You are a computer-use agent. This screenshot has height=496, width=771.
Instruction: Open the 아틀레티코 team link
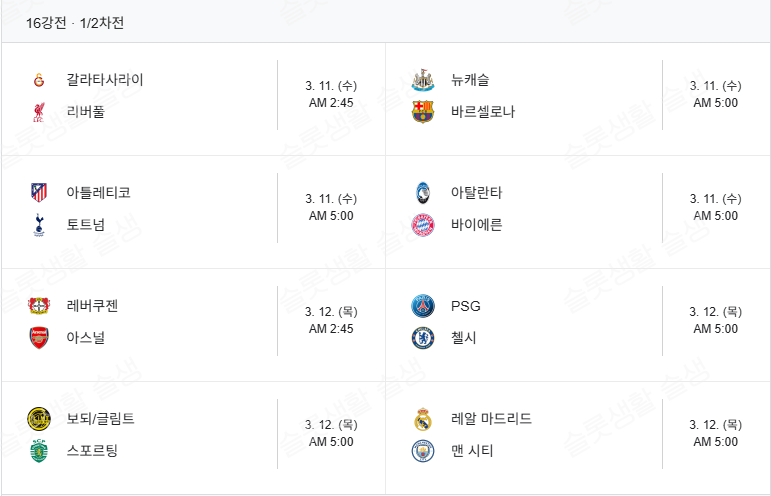coord(98,193)
